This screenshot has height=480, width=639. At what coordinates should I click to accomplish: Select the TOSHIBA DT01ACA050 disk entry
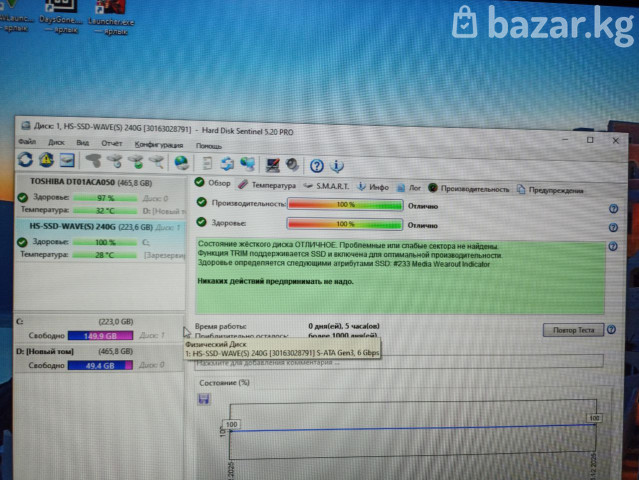[x=68, y=184]
